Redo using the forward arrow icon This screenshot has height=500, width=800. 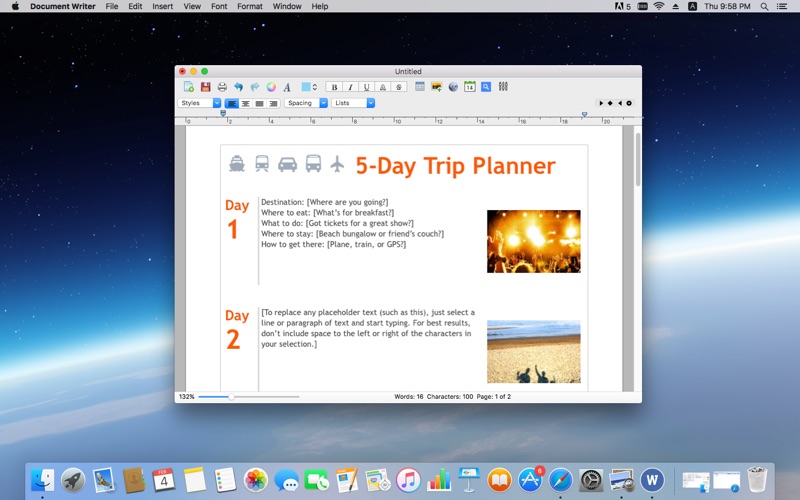coord(255,87)
